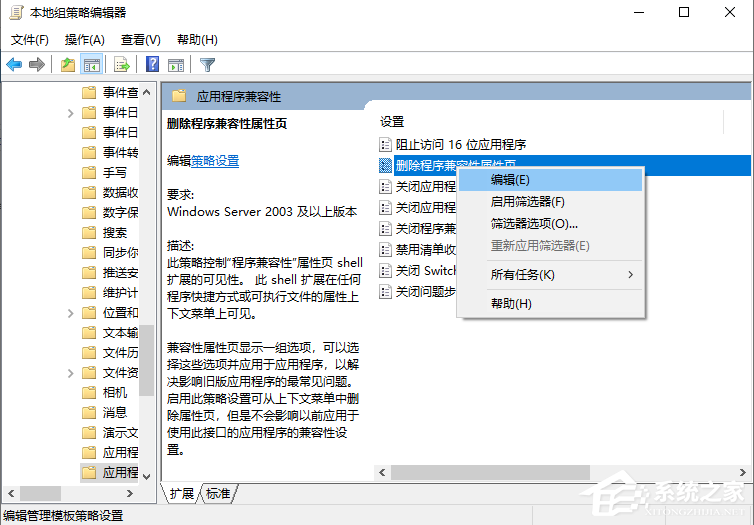Click folder icon next to 消息

coord(89,412)
